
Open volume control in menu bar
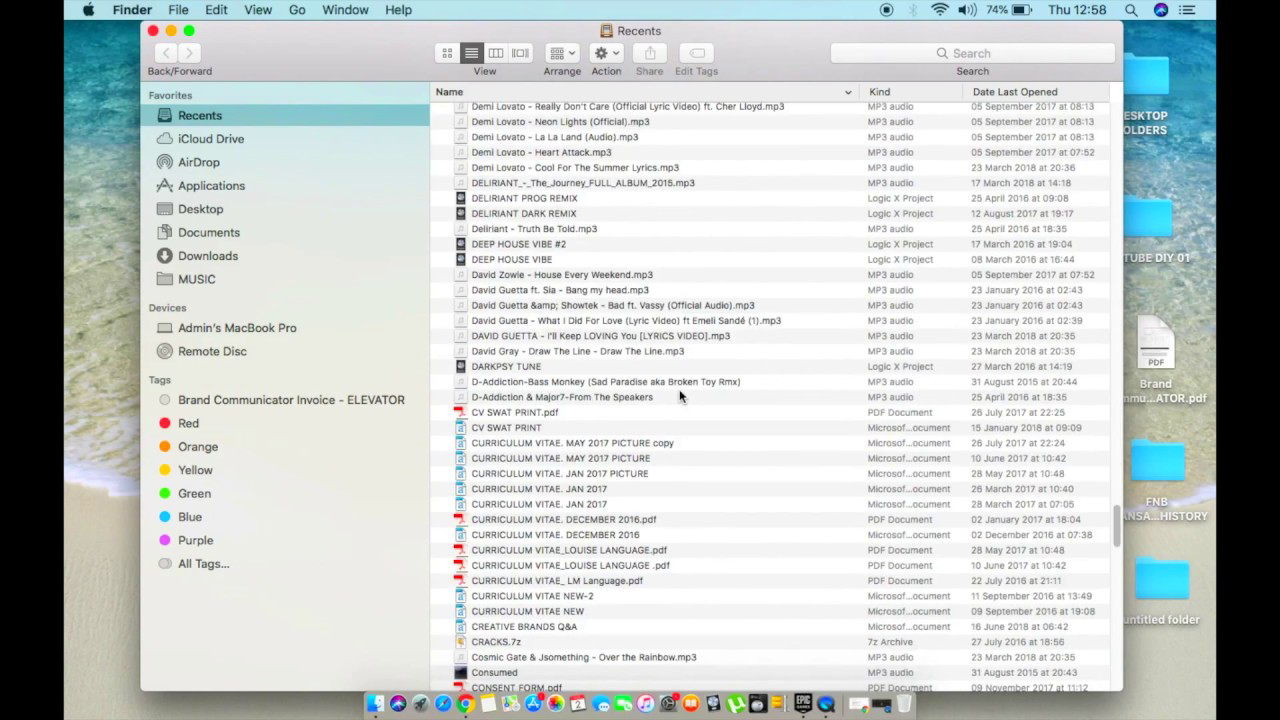(967, 10)
